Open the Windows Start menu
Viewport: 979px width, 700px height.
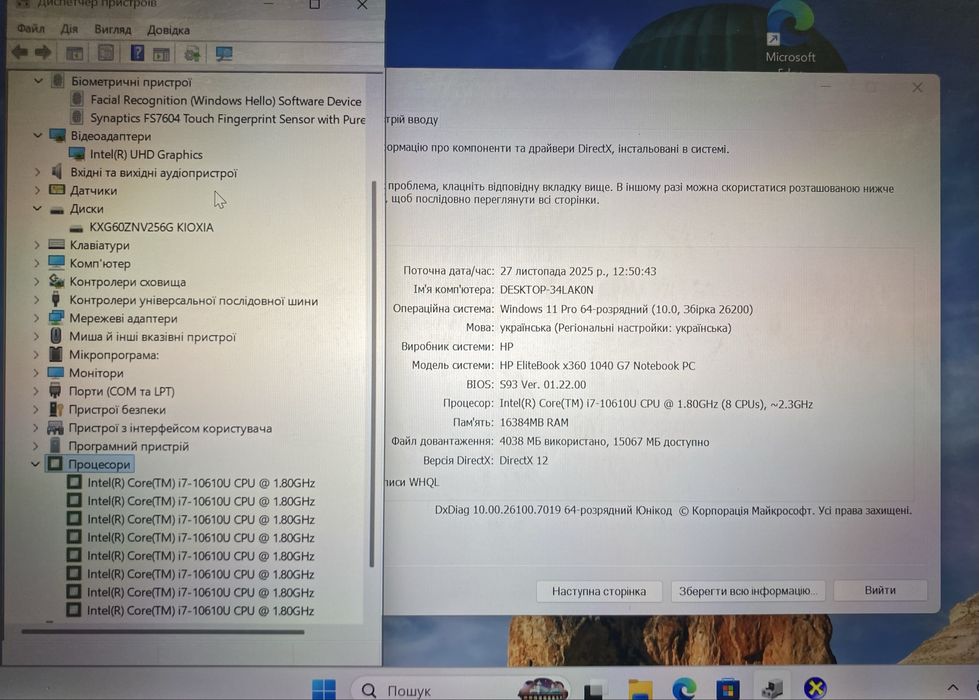coord(323,689)
